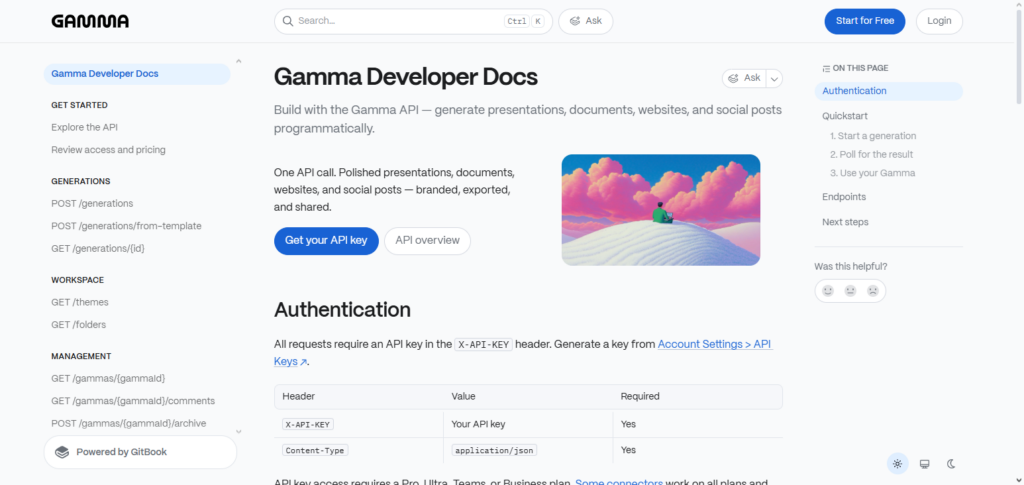
Task: Click the GitBook logo icon
Action: (x=62, y=452)
